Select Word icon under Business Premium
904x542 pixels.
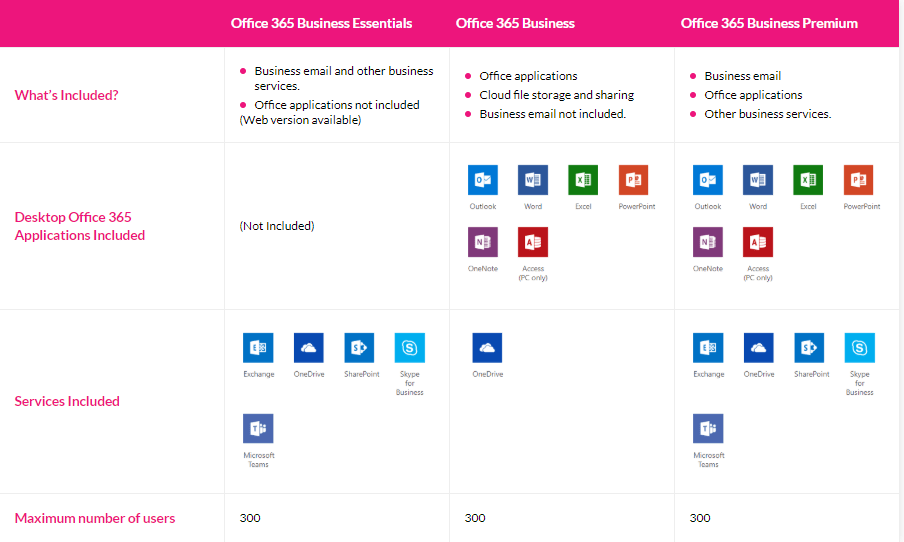[758, 180]
